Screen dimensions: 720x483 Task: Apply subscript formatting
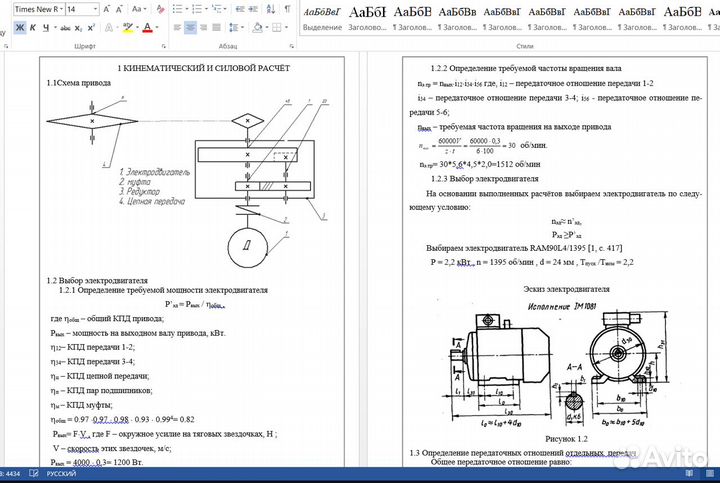78,27
